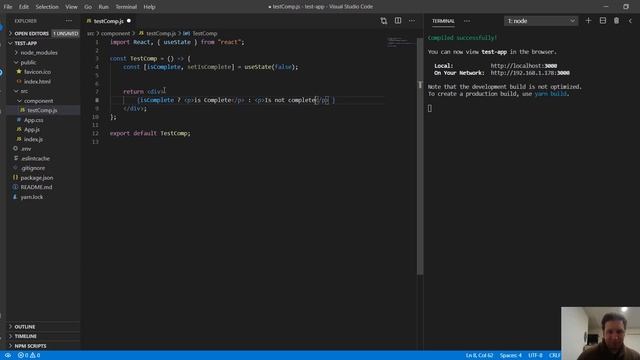Viewport: 640px width, 360px height.
Task: Open the Help menu
Action: (x=149, y=7)
